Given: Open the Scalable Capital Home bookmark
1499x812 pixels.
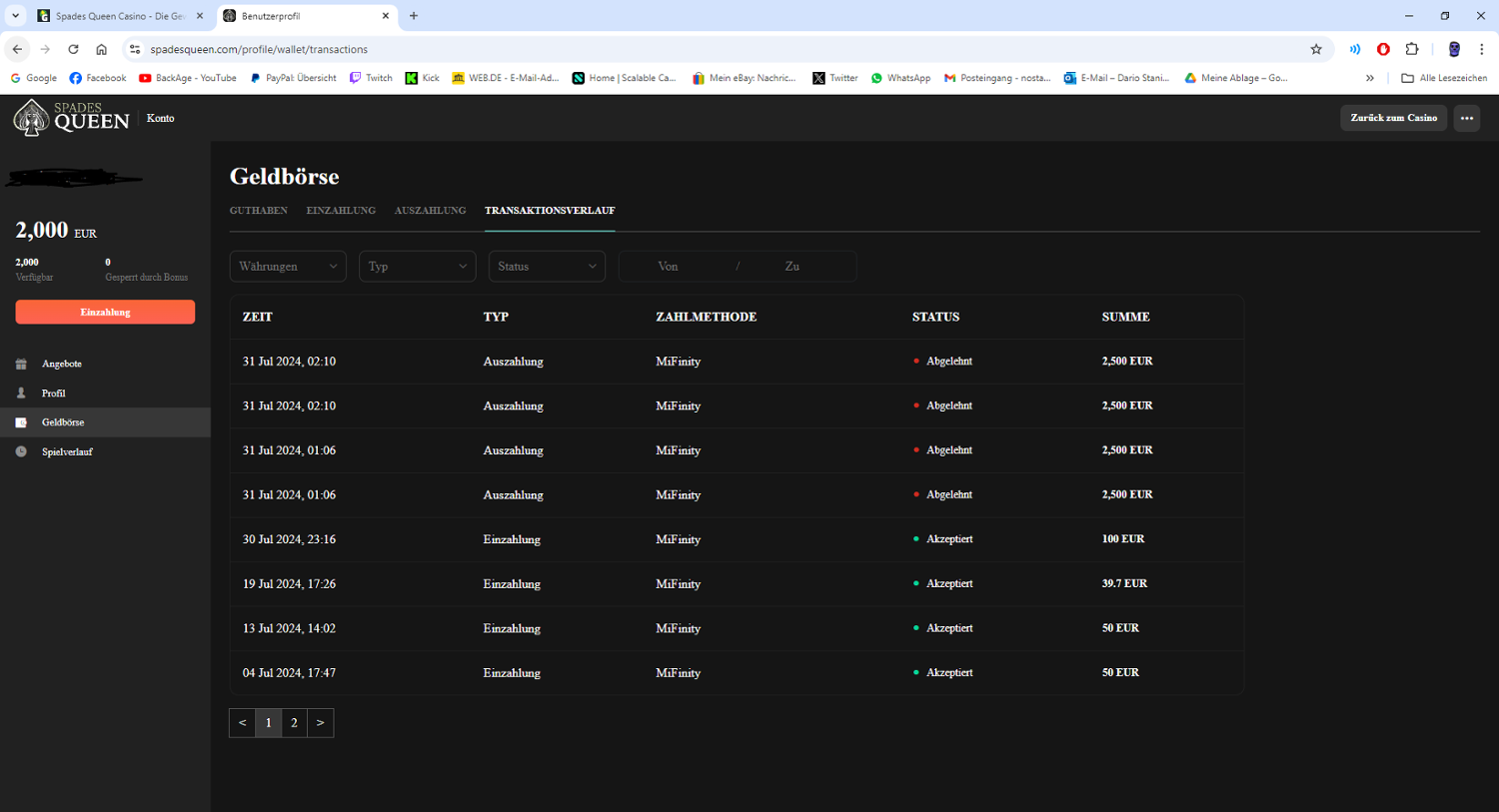Looking at the screenshot, I should (x=625, y=78).
